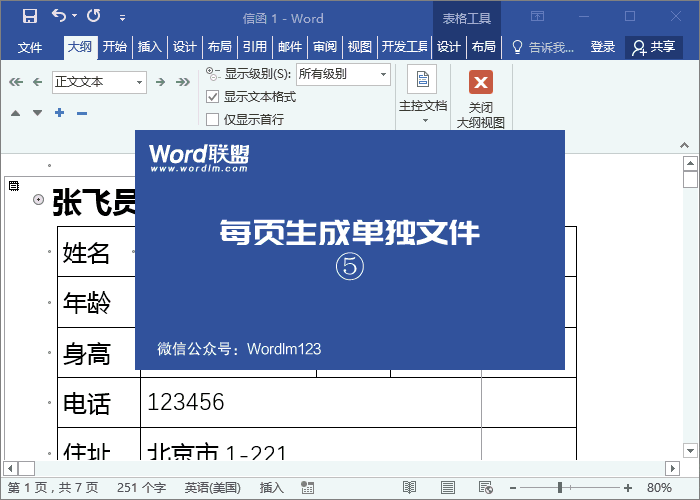Click the Promote single left arrow

[x=38, y=82]
